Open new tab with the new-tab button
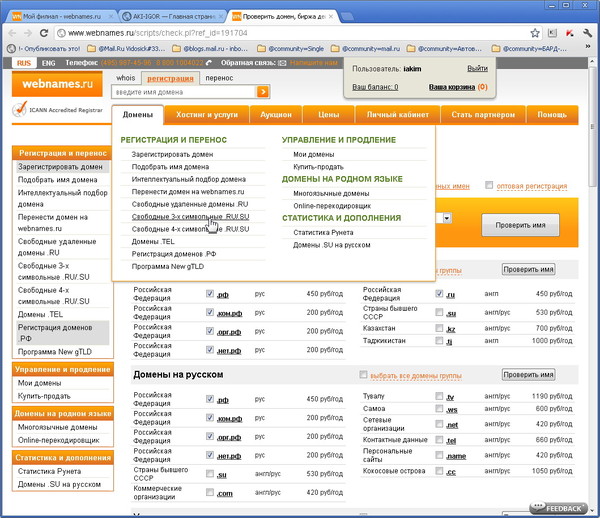 pyautogui.click(x=347, y=16)
